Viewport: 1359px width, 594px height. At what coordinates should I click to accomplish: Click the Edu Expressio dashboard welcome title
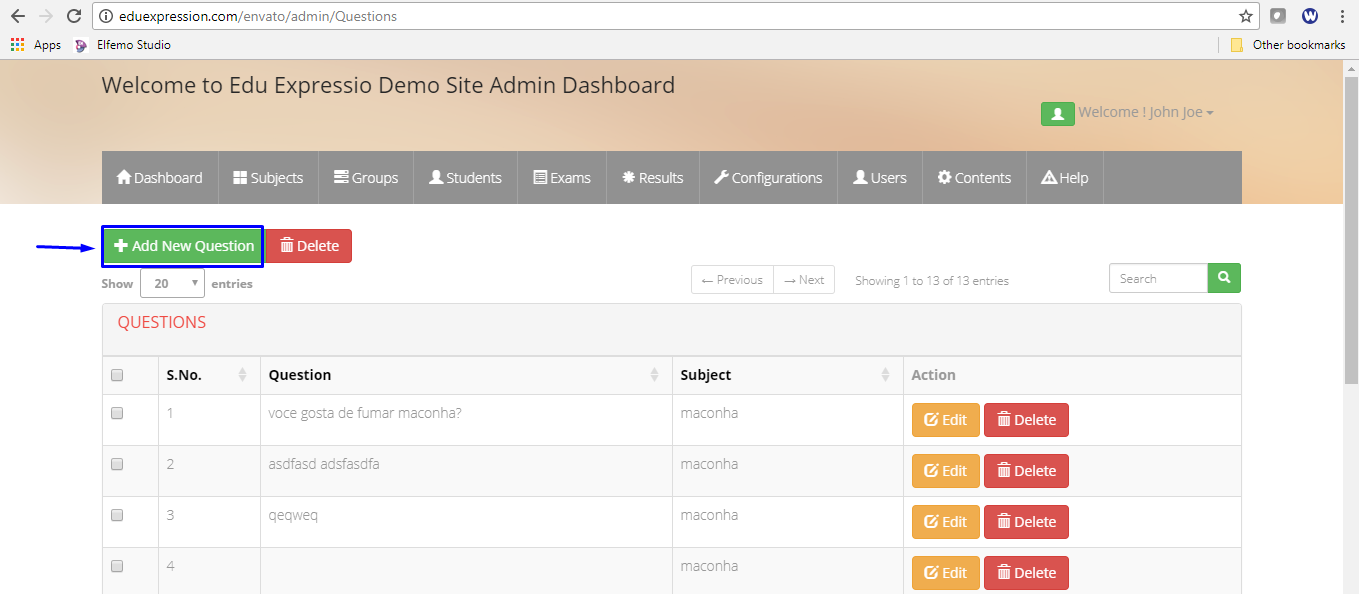point(388,86)
